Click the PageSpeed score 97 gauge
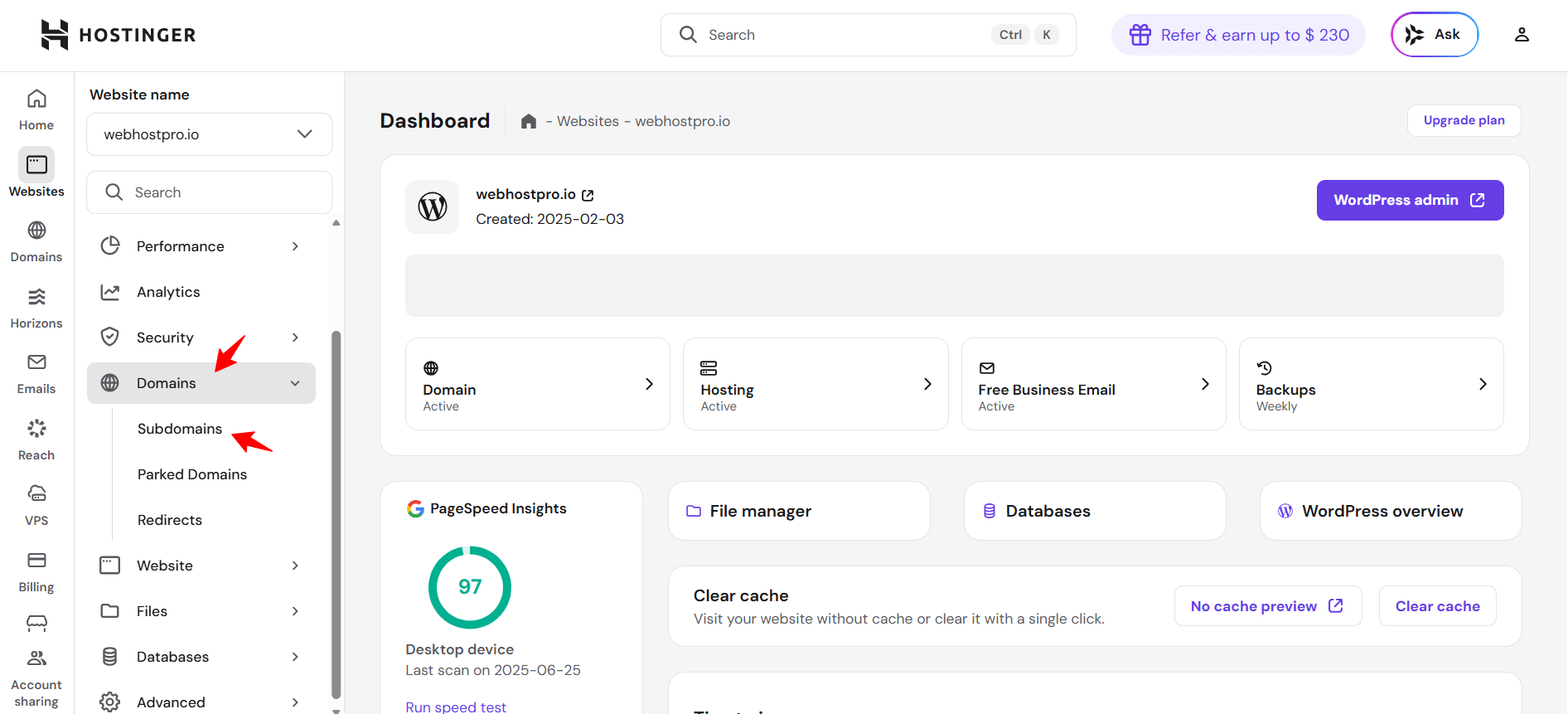Image resolution: width=1568 pixels, height=714 pixels. point(470,587)
